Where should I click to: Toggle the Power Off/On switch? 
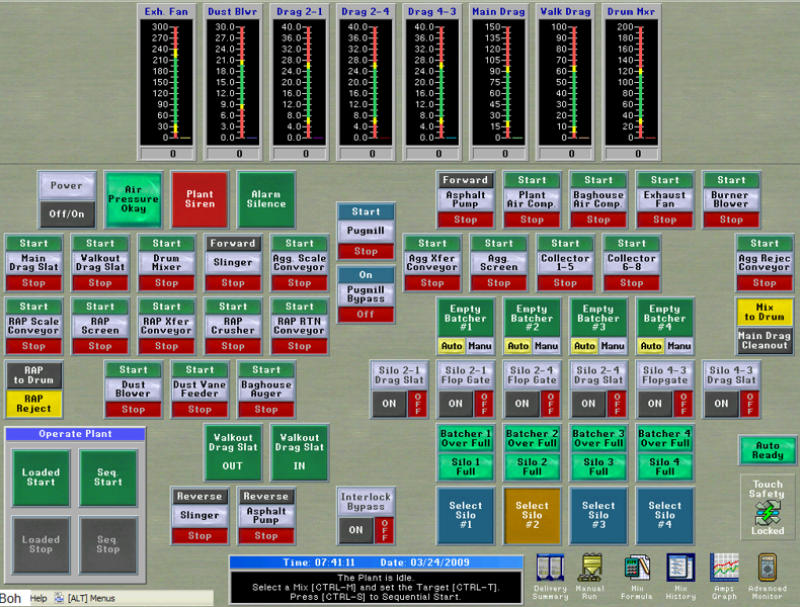pyautogui.click(x=67, y=213)
